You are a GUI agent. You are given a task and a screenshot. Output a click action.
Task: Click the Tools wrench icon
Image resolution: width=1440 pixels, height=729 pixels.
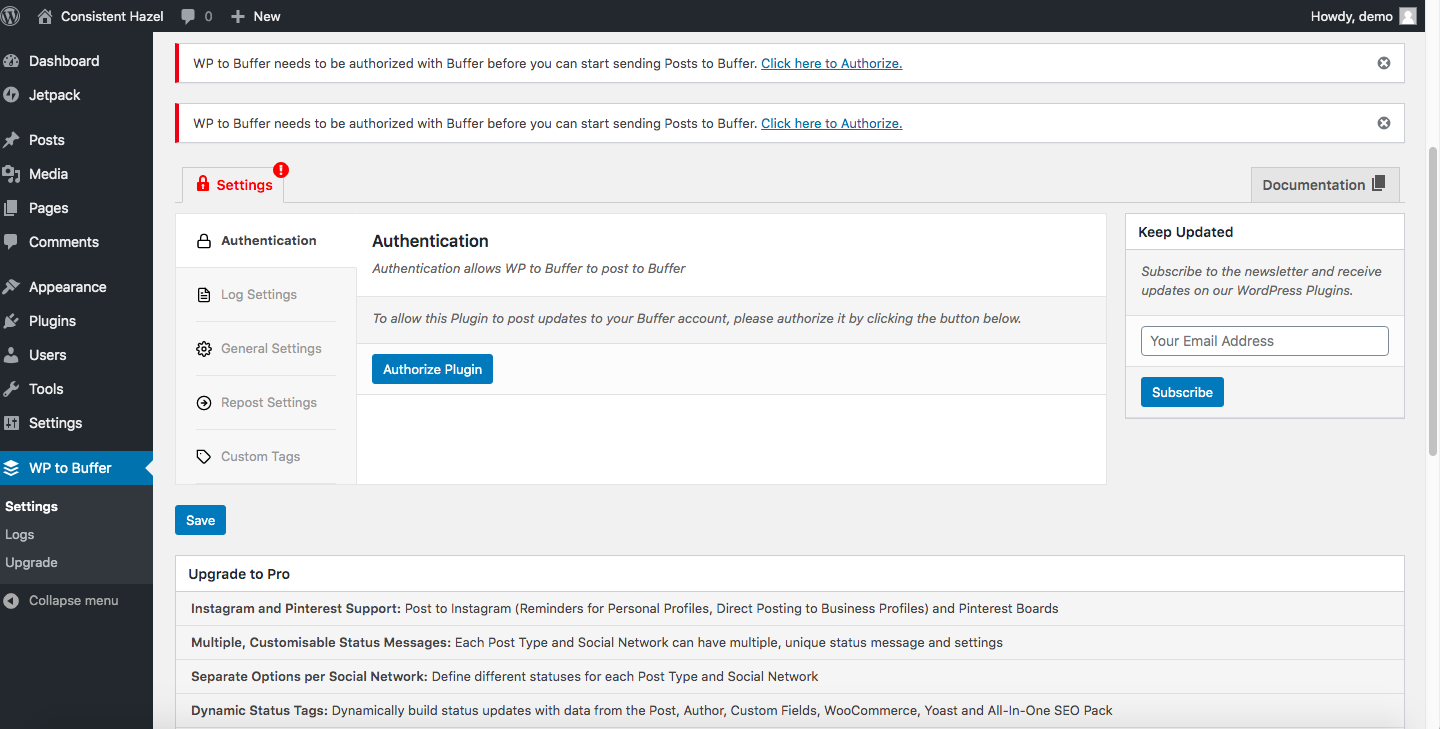(11, 389)
